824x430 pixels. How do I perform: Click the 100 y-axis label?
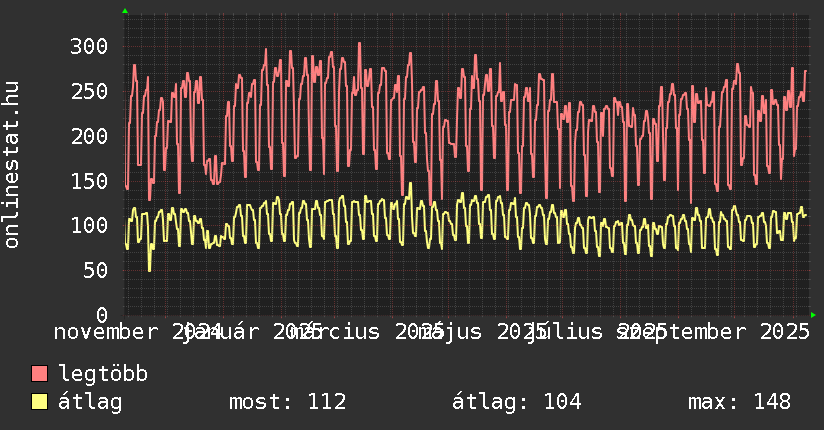(x=90, y=225)
